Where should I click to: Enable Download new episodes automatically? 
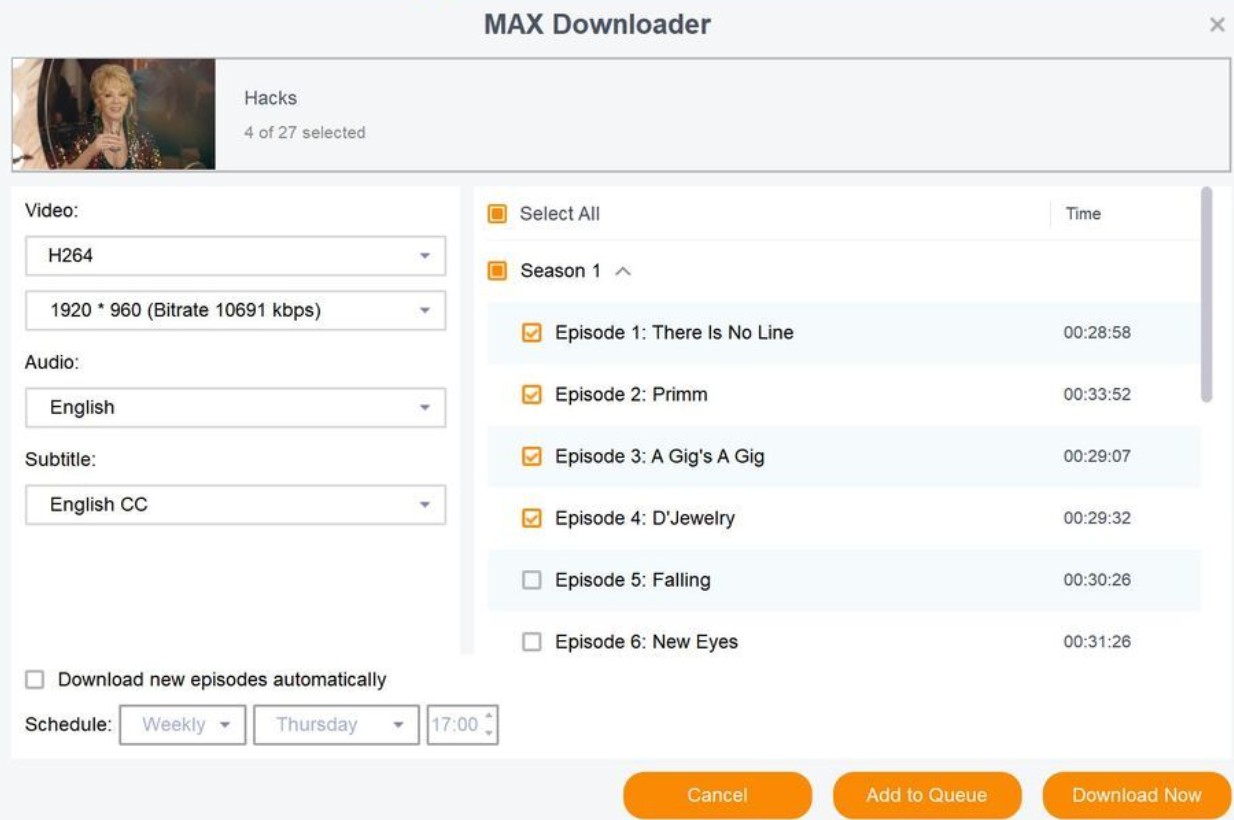(x=35, y=680)
